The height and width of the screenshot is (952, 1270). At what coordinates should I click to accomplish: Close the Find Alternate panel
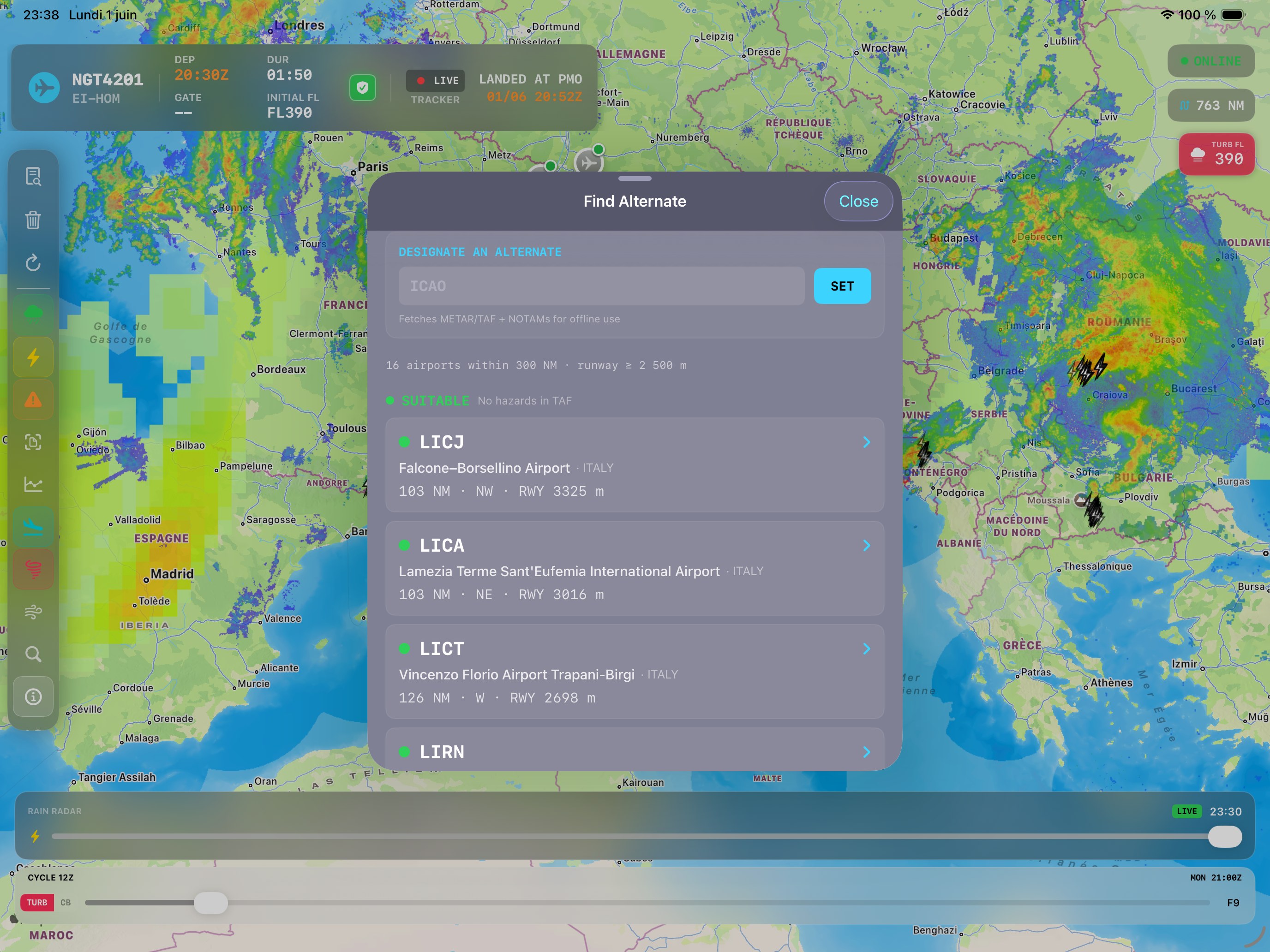pos(858,201)
